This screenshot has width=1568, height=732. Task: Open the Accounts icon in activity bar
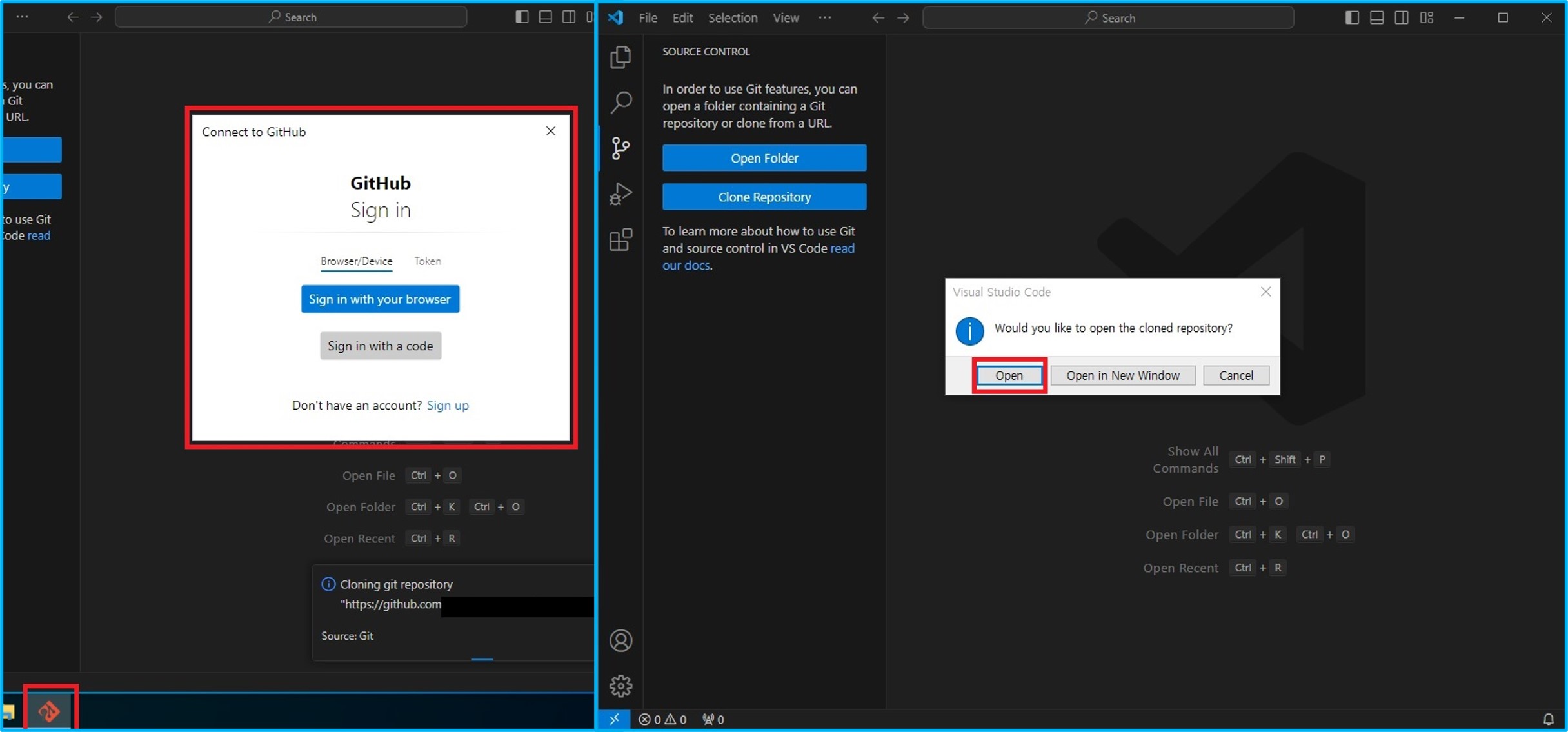[620, 640]
